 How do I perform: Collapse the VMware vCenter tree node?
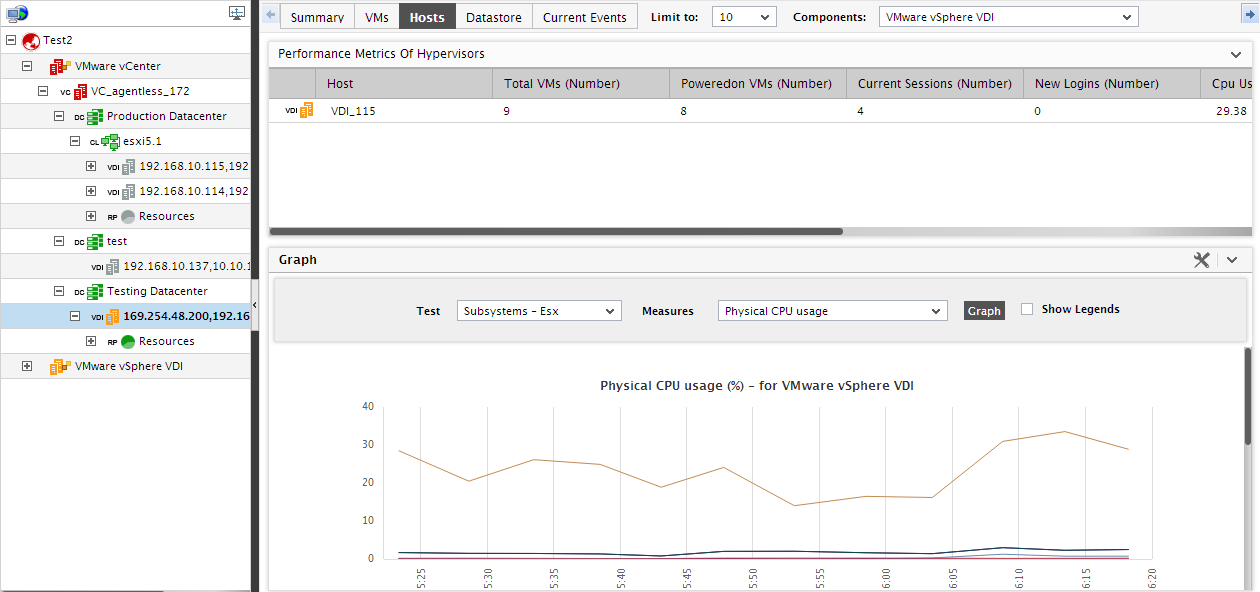tap(27, 66)
